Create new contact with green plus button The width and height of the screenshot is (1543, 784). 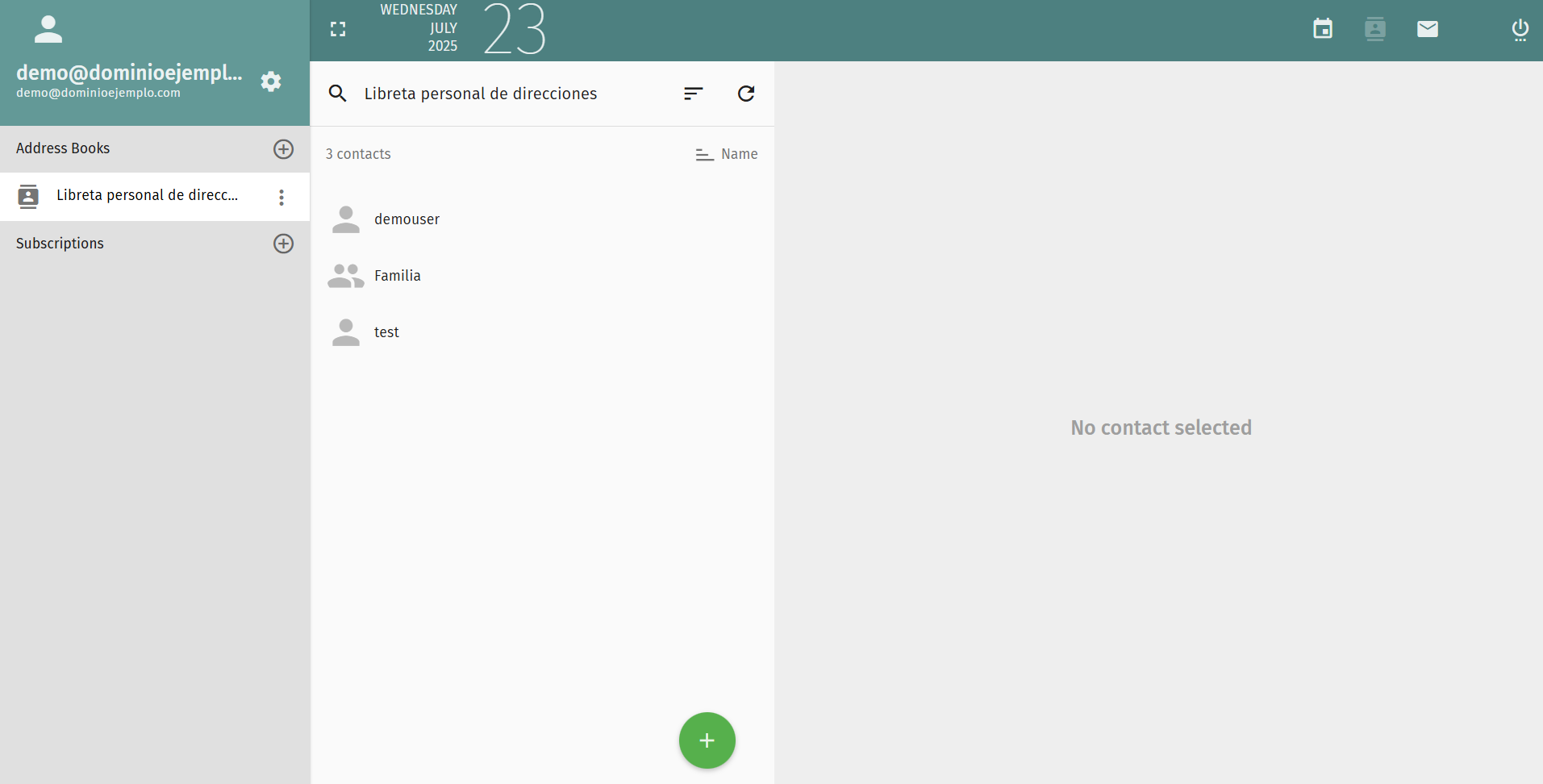707,740
